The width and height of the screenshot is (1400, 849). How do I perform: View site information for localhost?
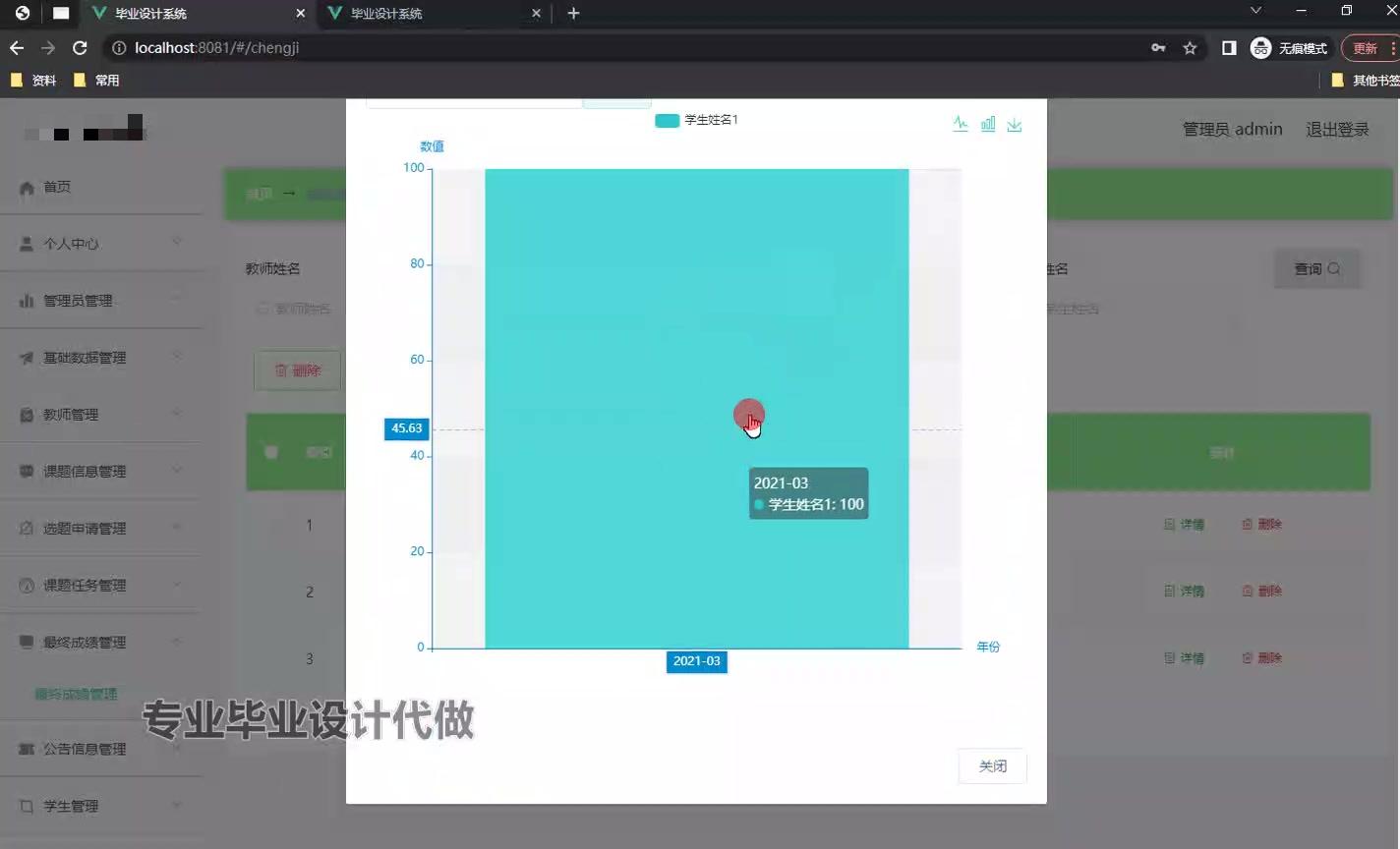point(119,47)
